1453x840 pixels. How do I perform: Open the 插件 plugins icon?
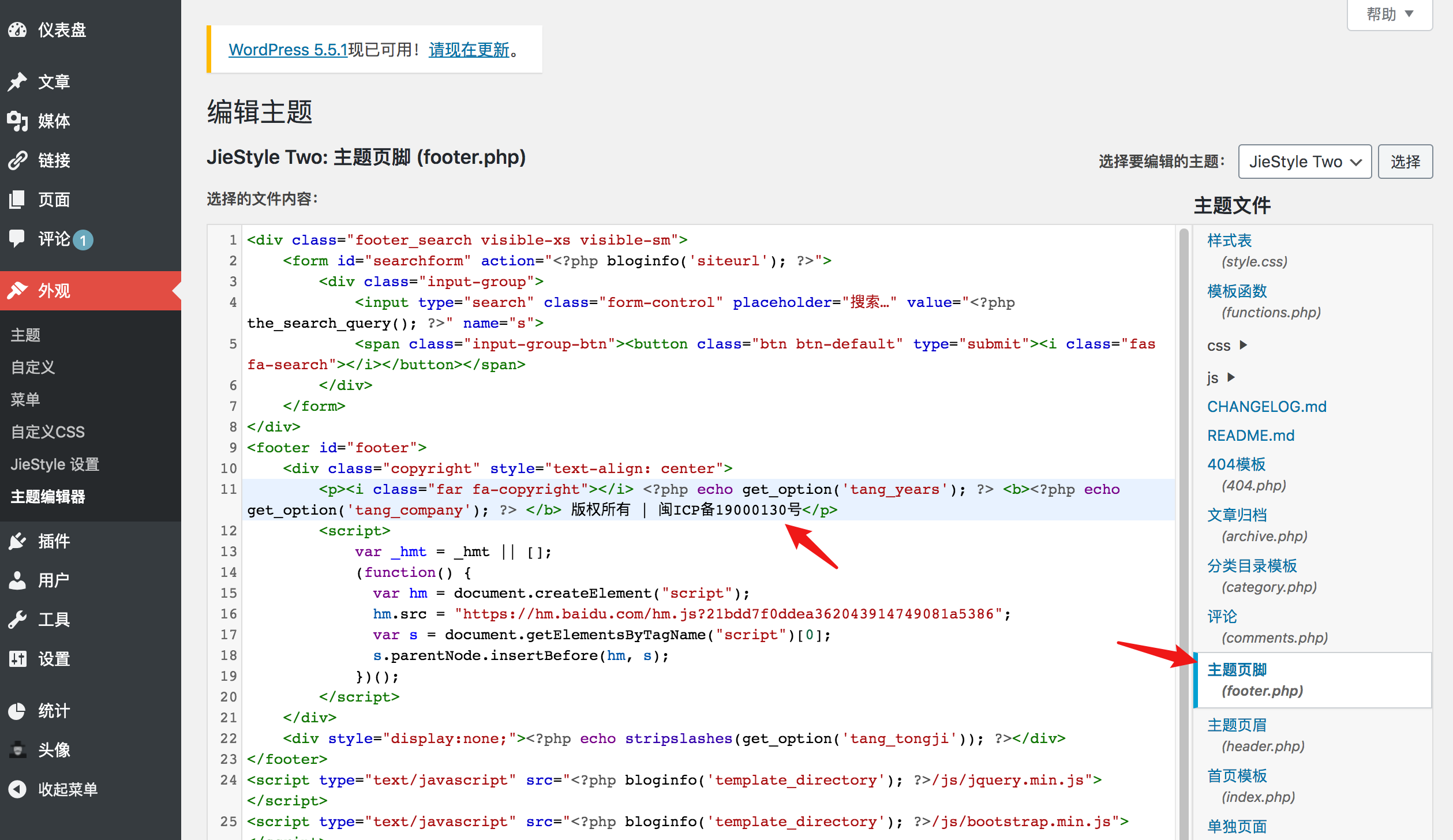click(x=18, y=541)
